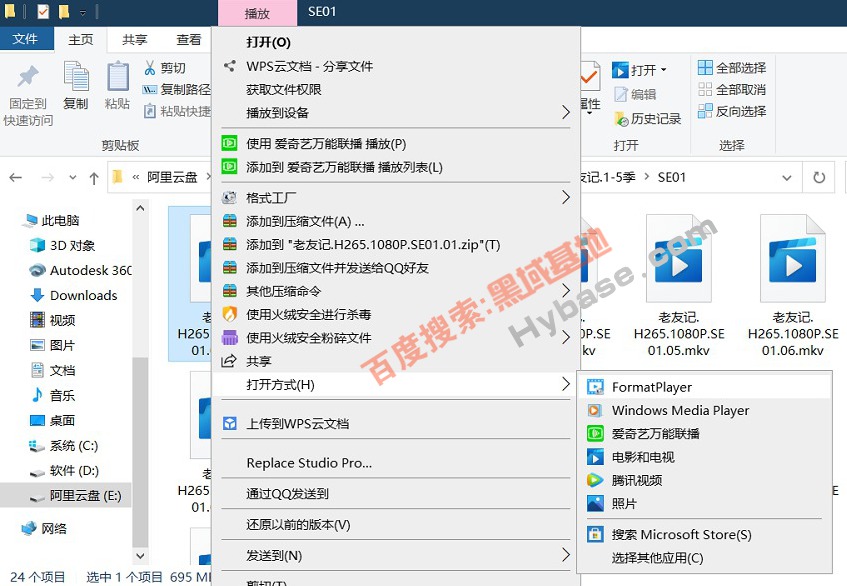Click the quick access checkmark Properties icon

43,11
